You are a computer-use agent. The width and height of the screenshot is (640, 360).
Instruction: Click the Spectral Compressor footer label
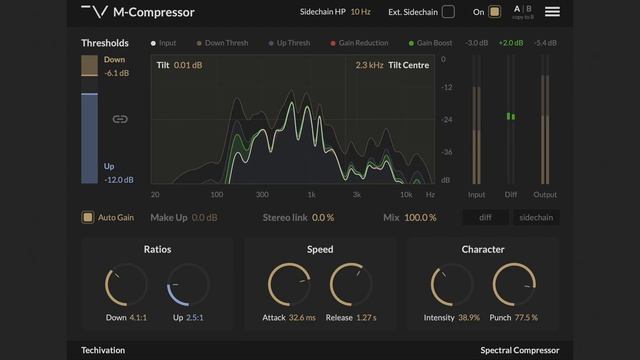520,350
